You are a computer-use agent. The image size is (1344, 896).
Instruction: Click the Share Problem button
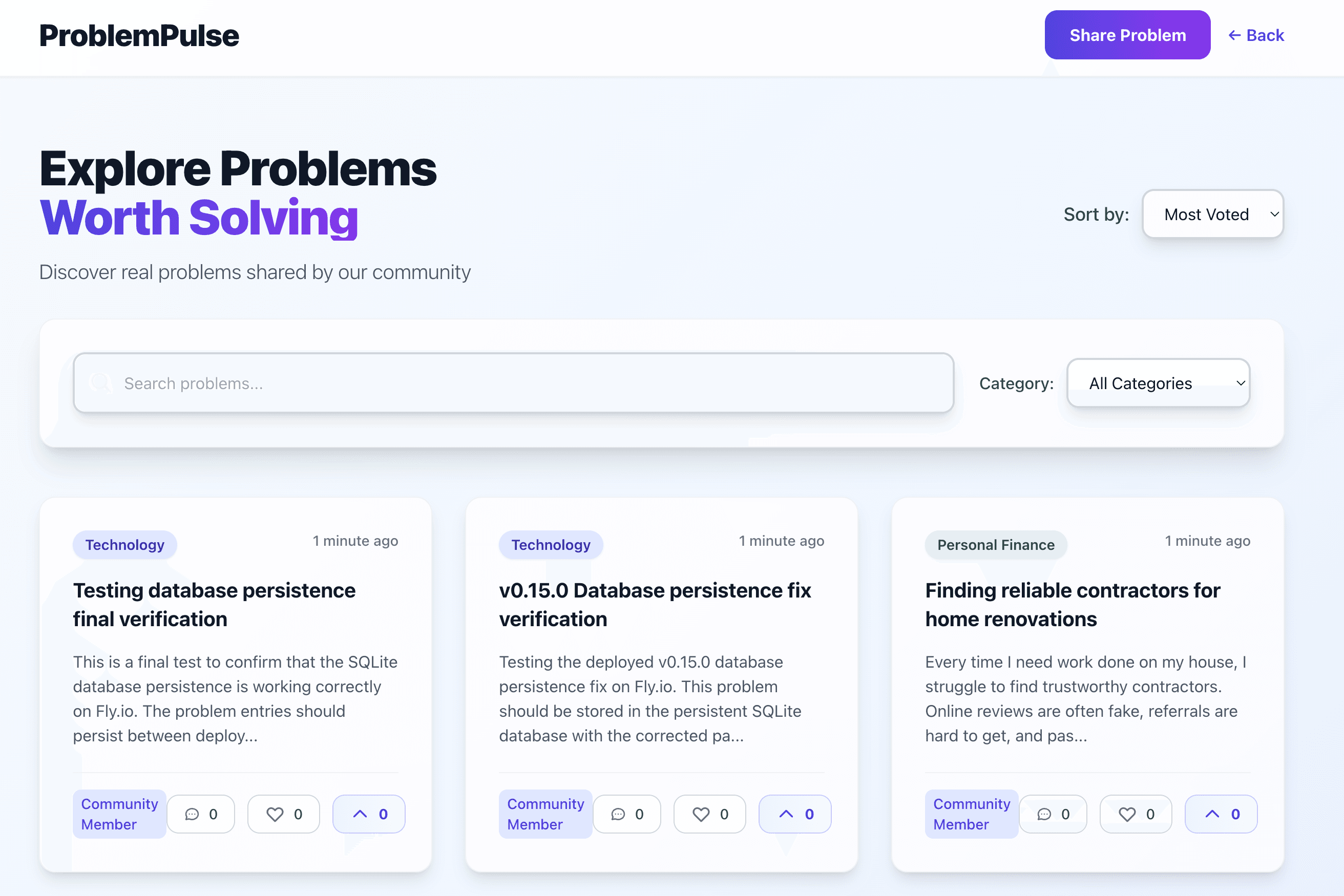pos(1127,35)
